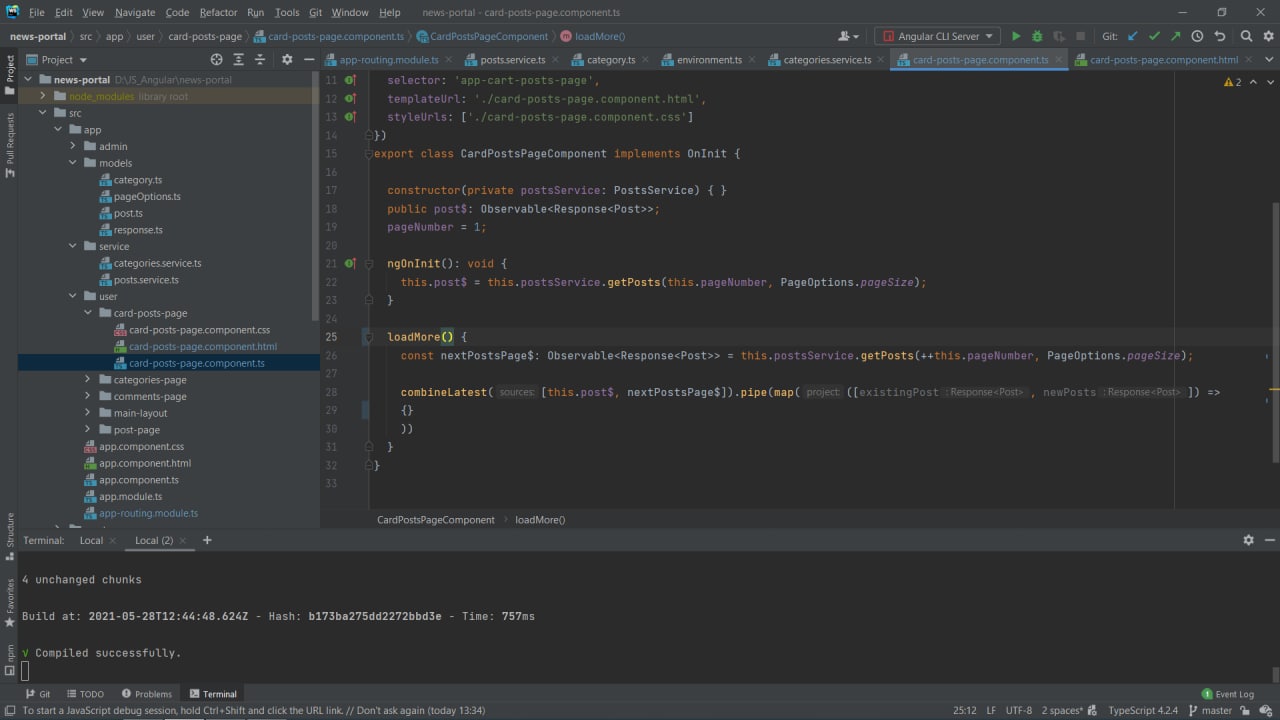This screenshot has height=720, width=1280.
Task: Run the Angular CLI Server configuration
Action: pos(1016,36)
